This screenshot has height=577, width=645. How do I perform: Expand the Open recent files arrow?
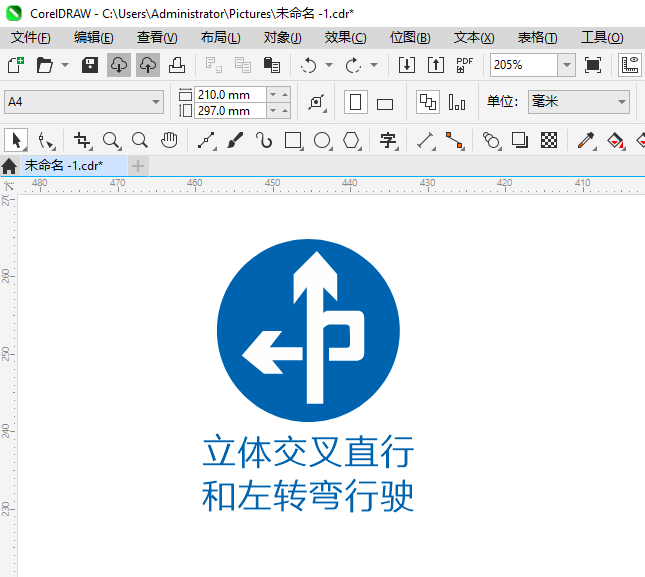click(65, 65)
